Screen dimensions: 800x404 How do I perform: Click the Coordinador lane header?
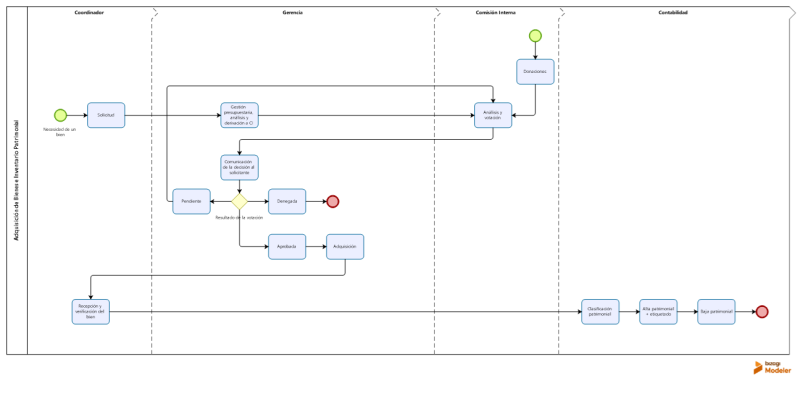tap(89, 13)
